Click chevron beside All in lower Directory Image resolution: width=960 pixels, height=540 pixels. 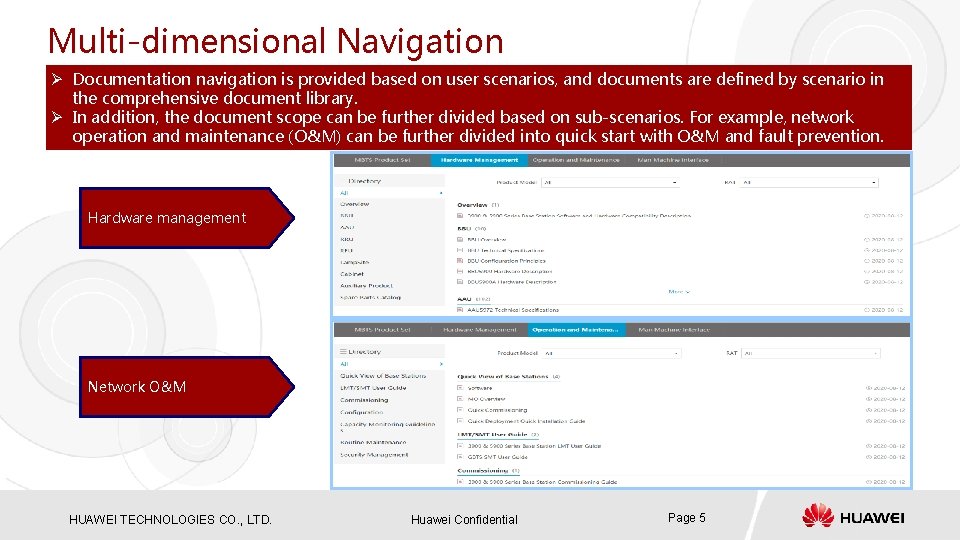[441, 364]
